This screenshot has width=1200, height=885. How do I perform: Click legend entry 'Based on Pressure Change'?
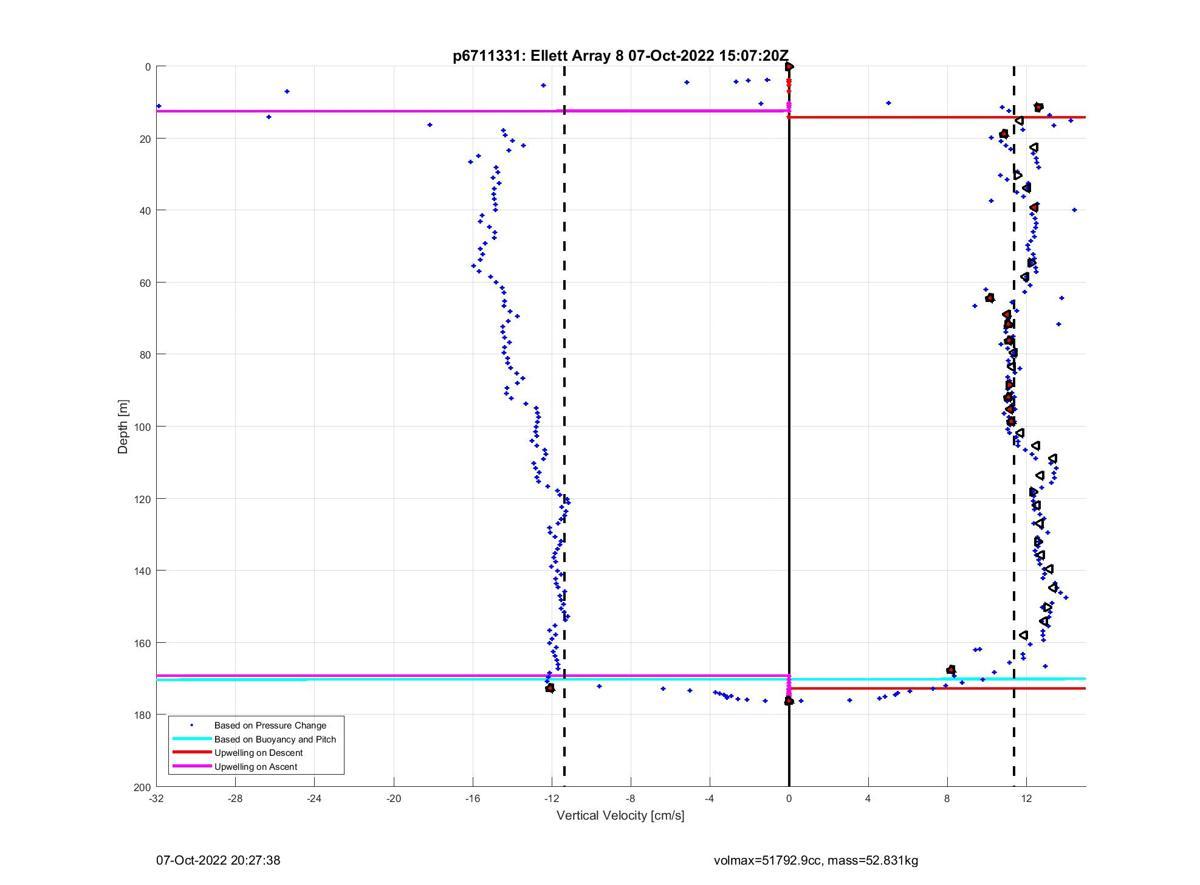(270, 725)
